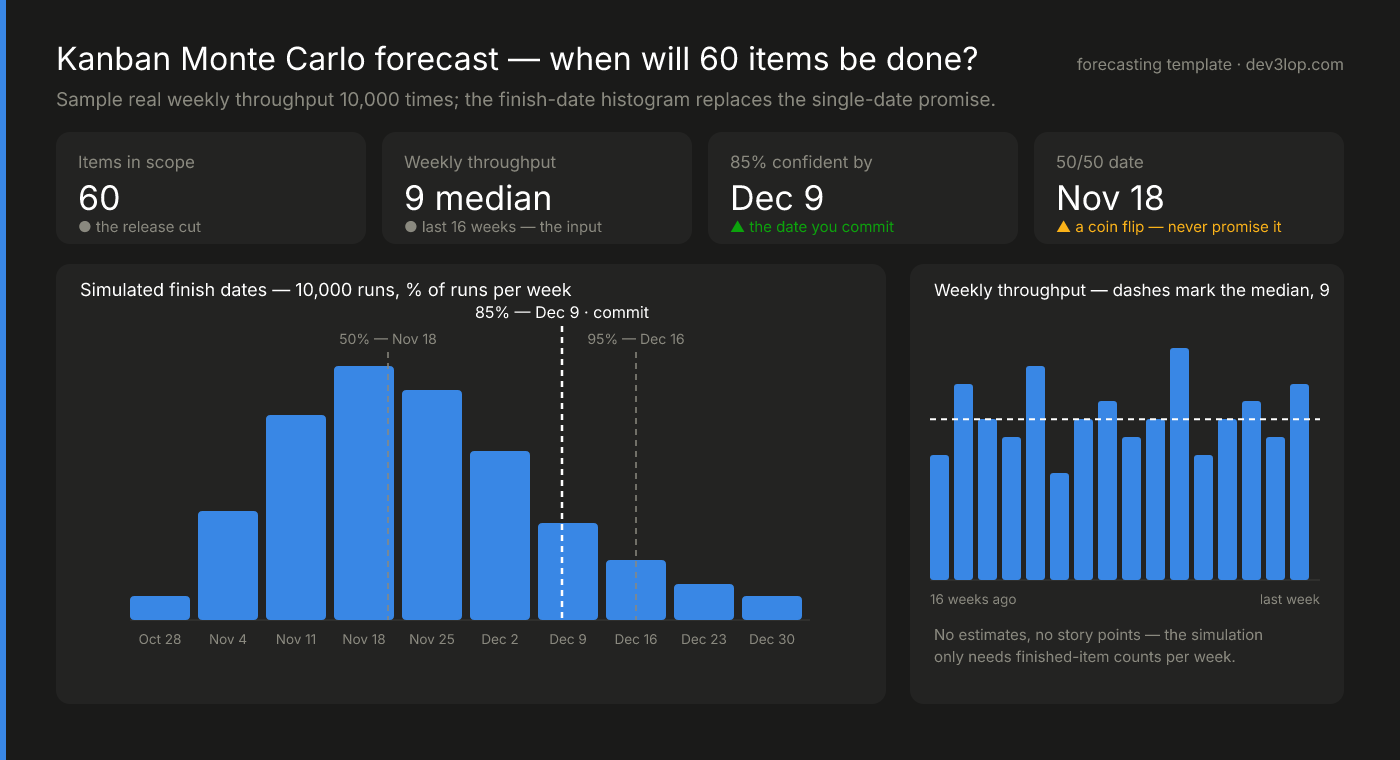This screenshot has width=1400, height=760.
Task: Click the 'Dec 30' axis label
Action: [x=772, y=639]
